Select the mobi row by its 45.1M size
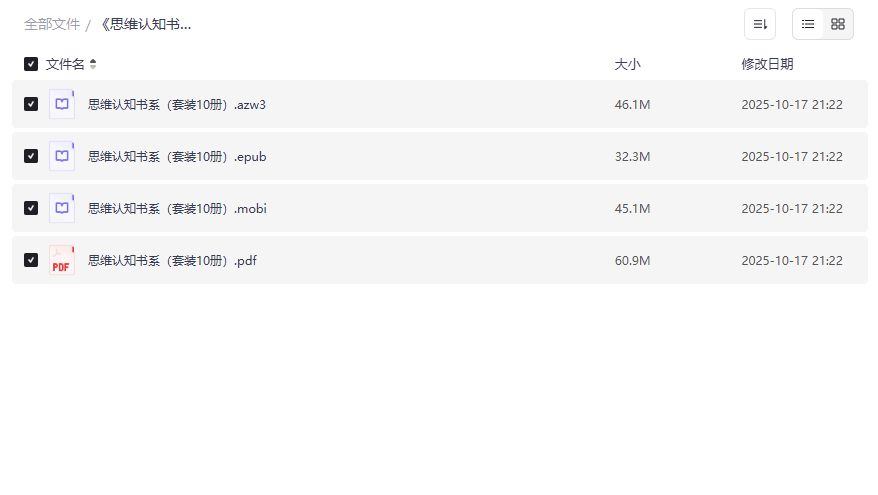Image resolution: width=878 pixels, height=495 pixels. 632,208
